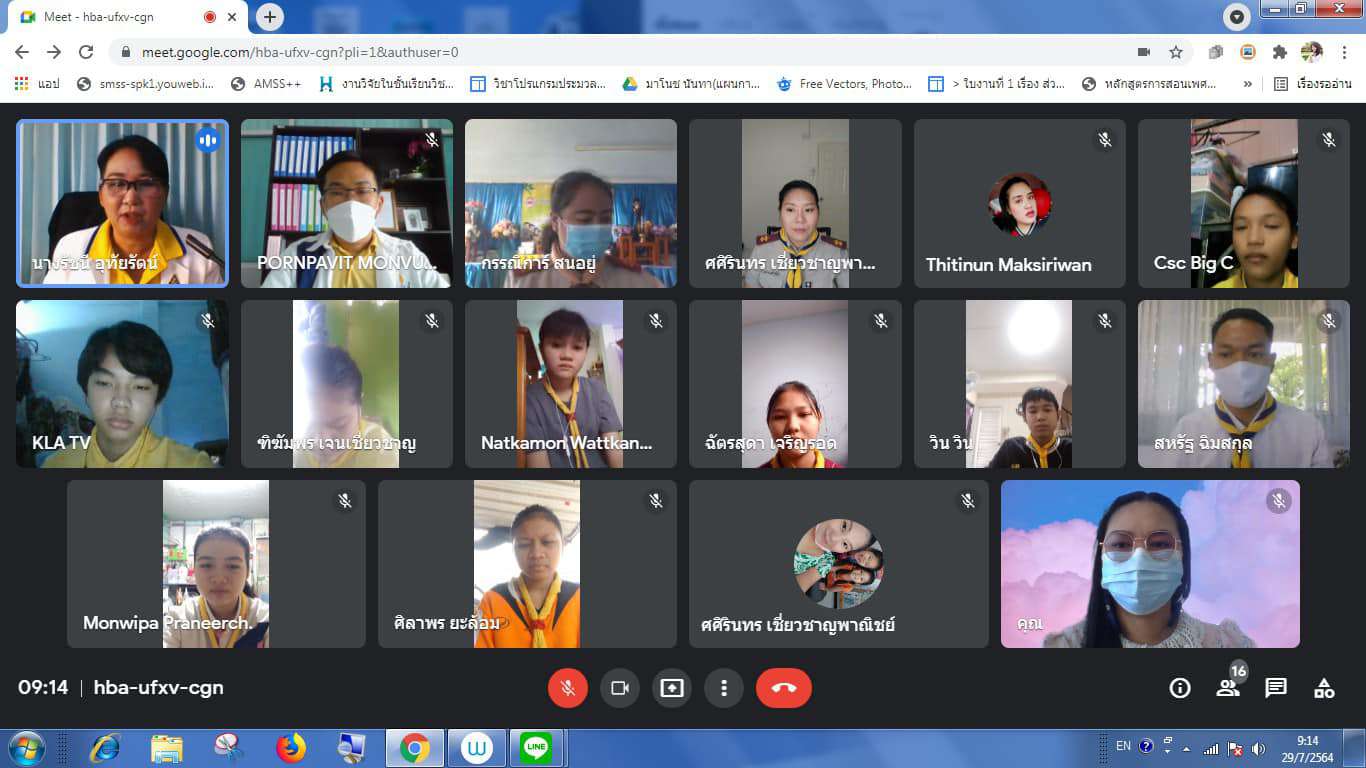
Task: Open the Chrome extensions puzzle icon
Action: [x=1279, y=52]
